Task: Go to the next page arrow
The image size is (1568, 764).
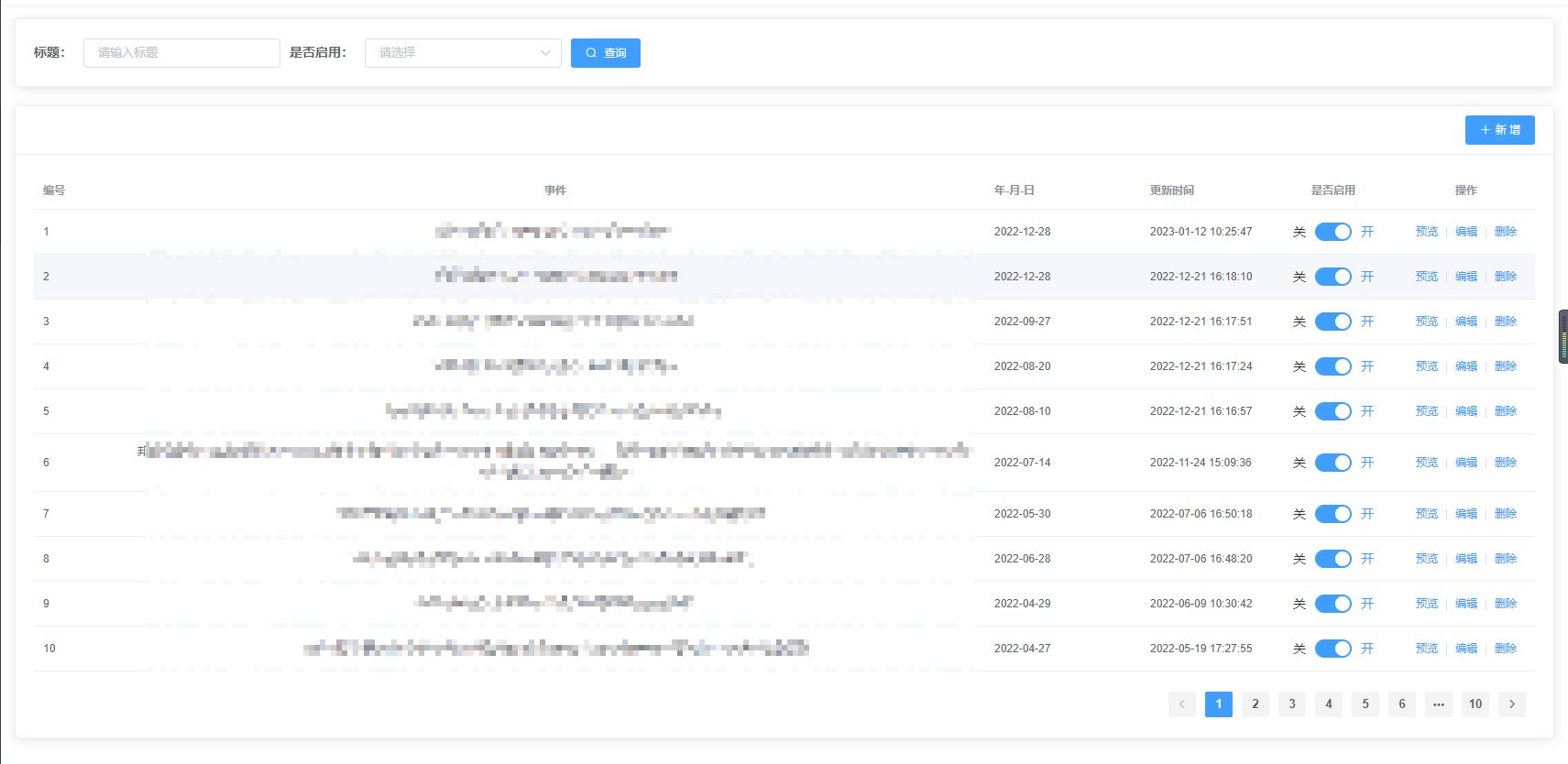Action: pyautogui.click(x=1512, y=704)
